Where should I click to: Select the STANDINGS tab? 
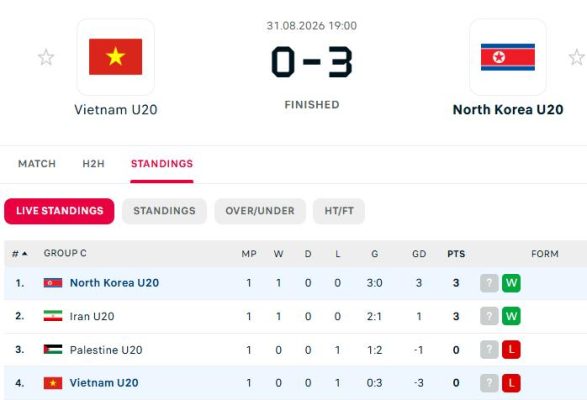162,164
